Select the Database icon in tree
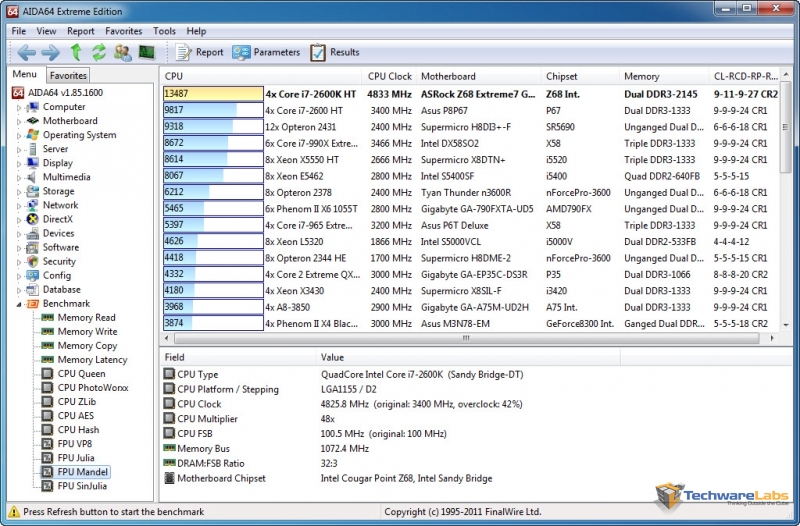 (33, 290)
